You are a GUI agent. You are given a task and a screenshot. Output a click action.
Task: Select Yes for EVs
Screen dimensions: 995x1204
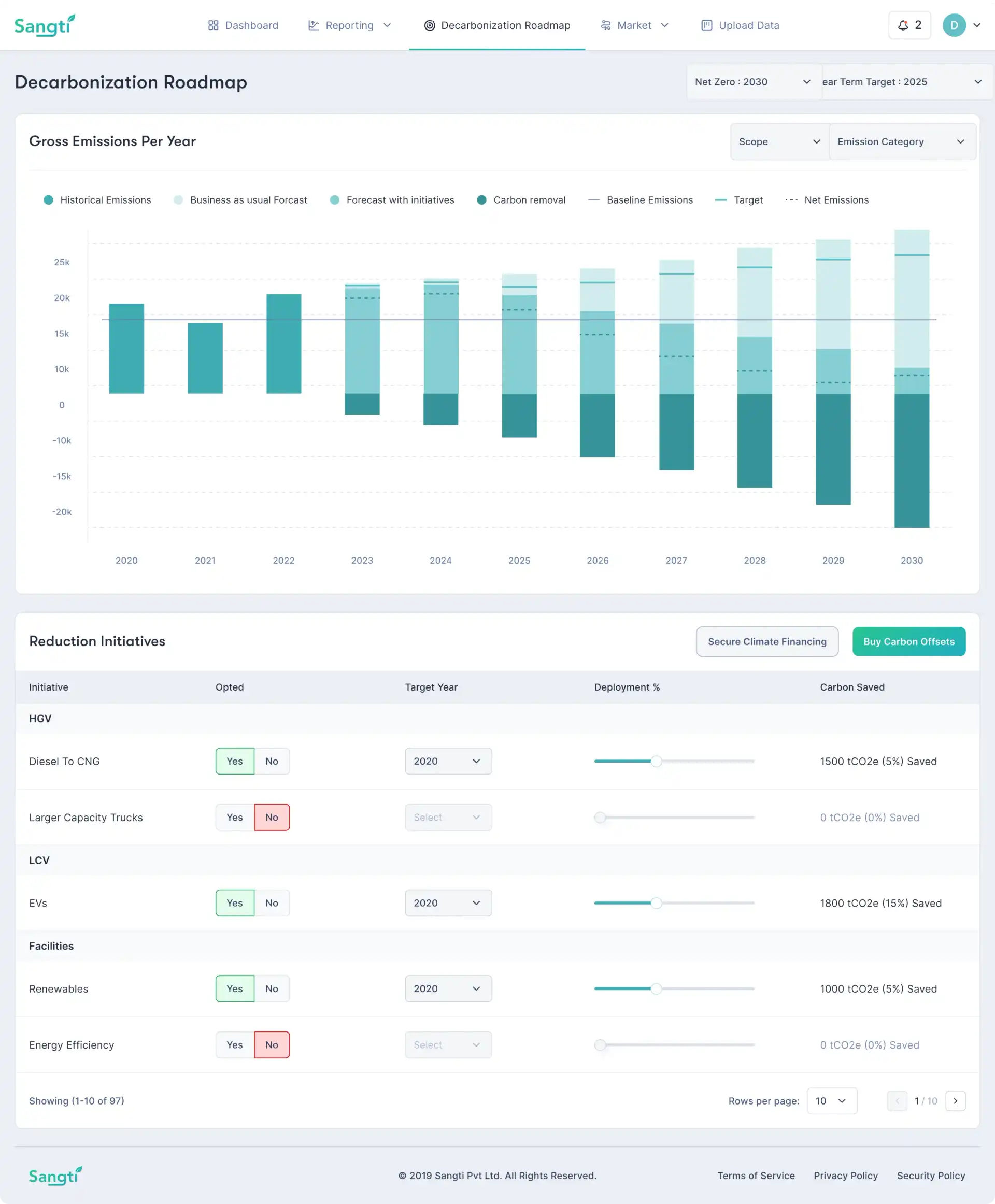tap(235, 903)
